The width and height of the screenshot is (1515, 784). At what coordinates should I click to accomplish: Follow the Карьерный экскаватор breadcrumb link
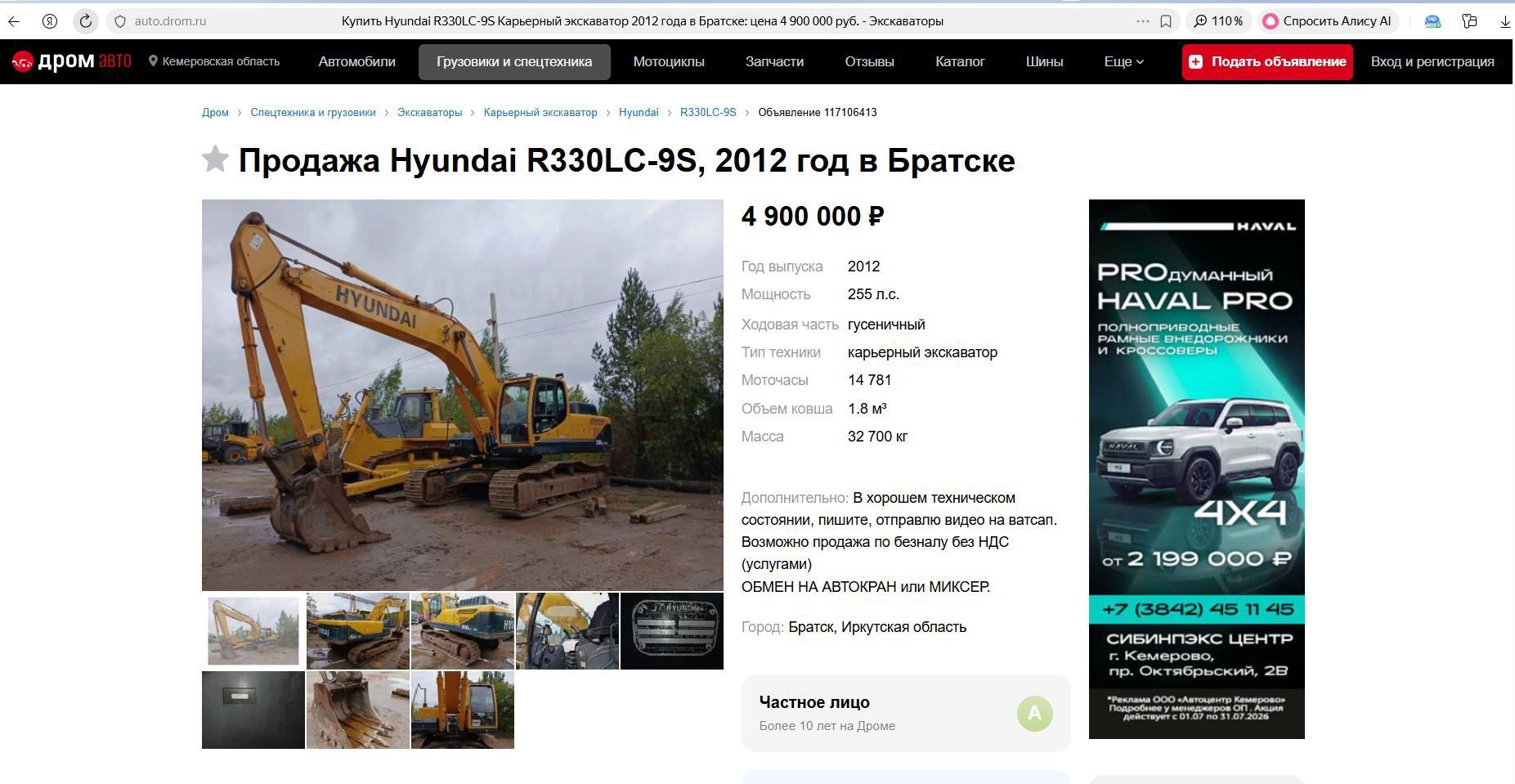tap(540, 113)
